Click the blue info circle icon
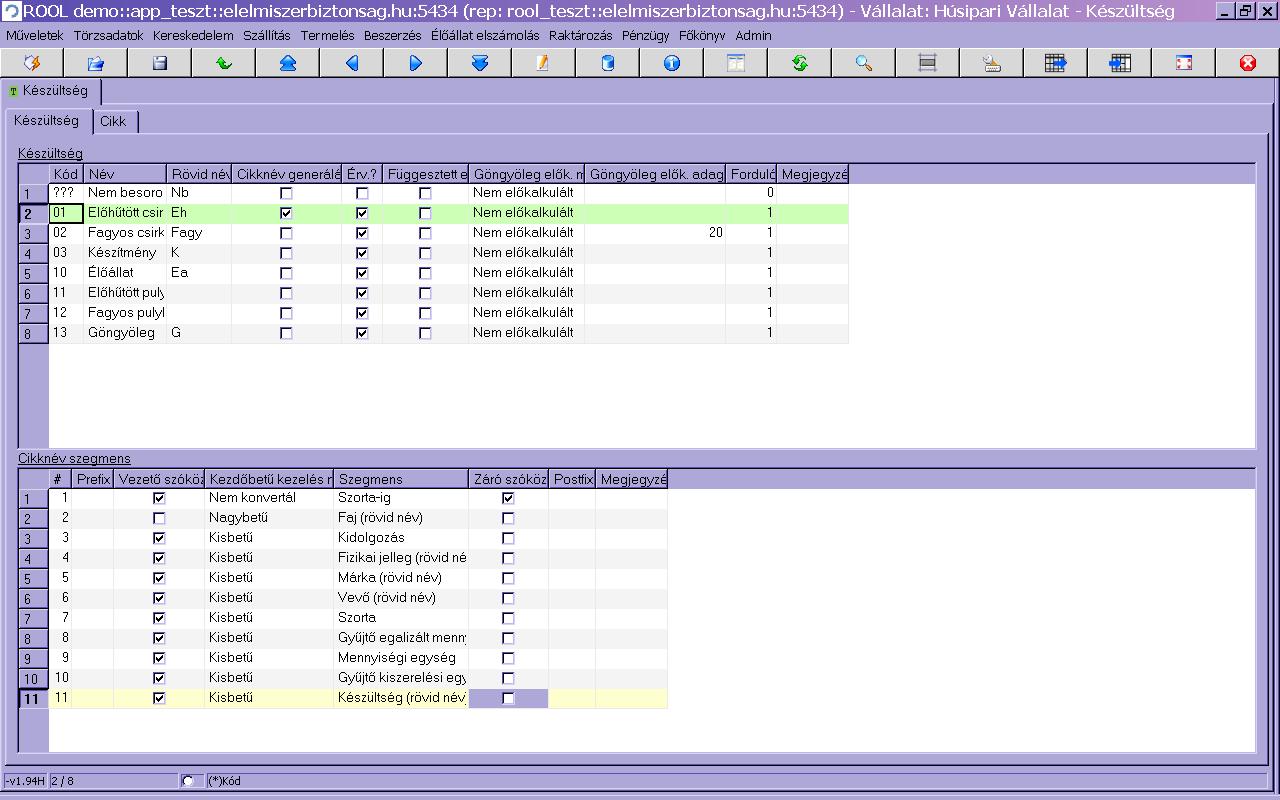The width and height of the screenshot is (1280, 800). (x=671, y=63)
